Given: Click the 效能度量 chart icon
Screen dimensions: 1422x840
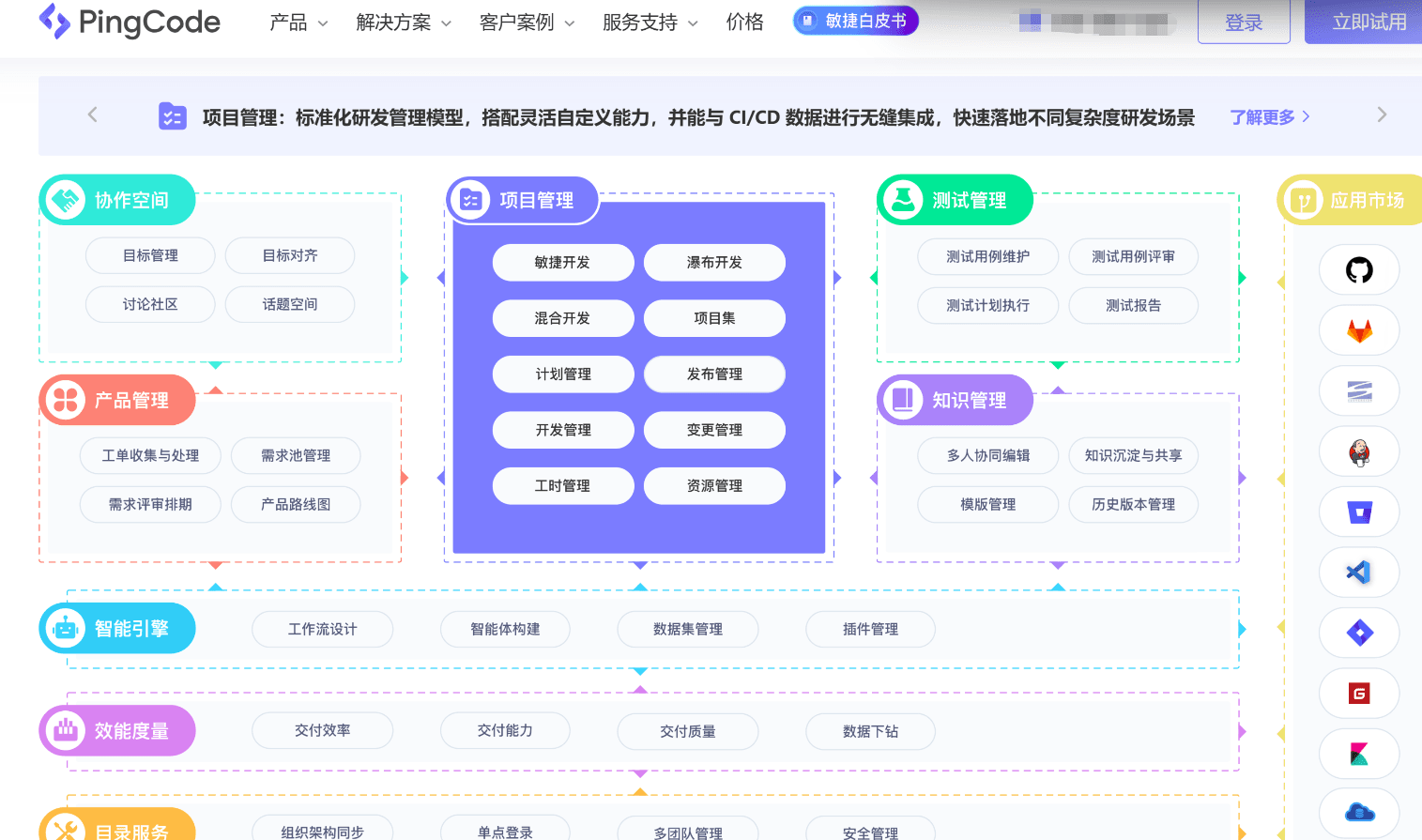Looking at the screenshot, I should [x=66, y=730].
